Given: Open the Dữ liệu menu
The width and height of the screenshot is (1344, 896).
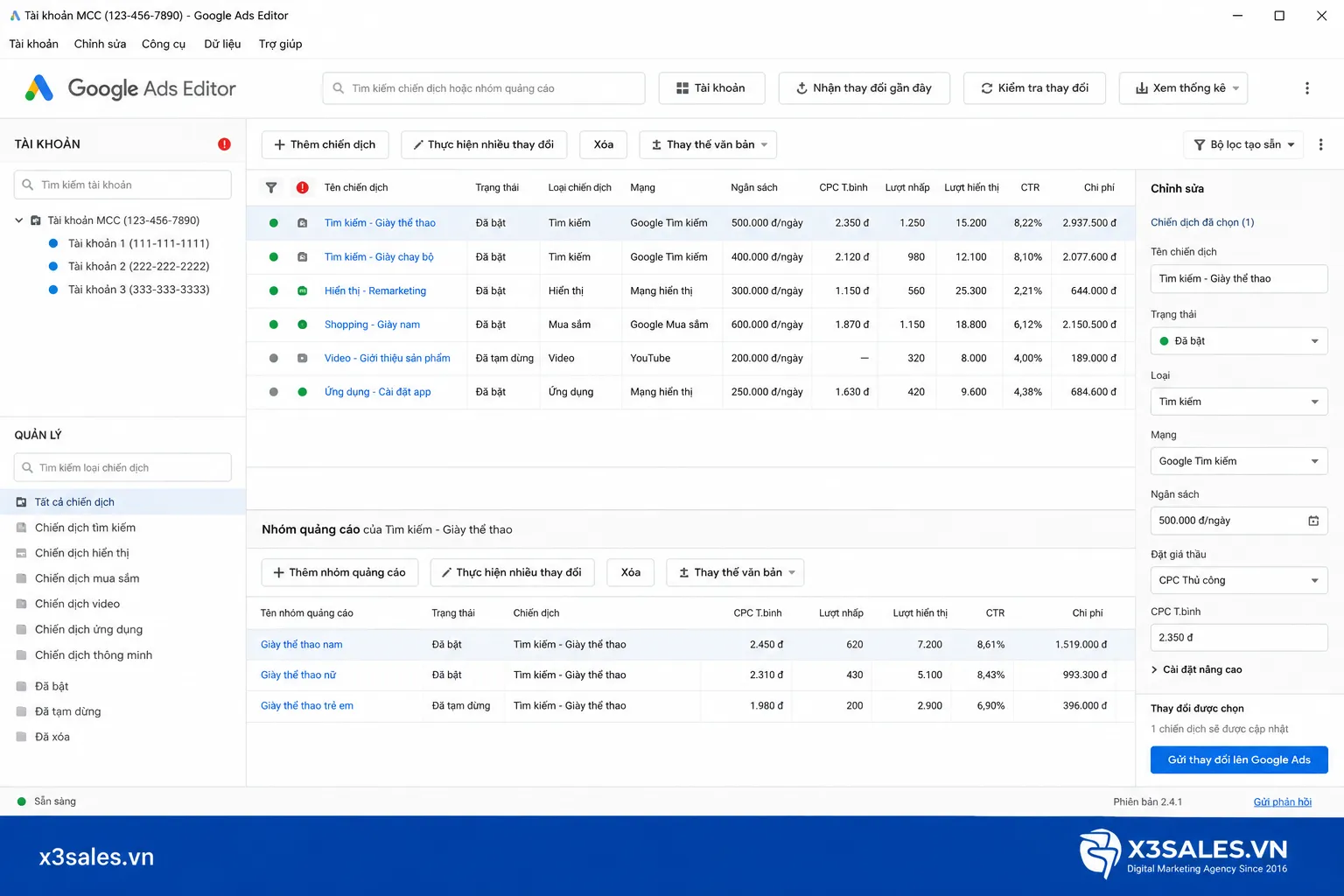Looking at the screenshot, I should click(222, 44).
